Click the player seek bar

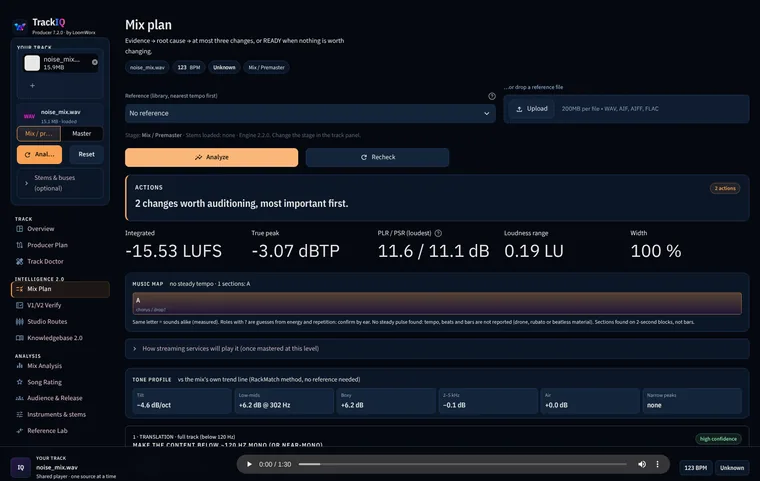click(462, 465)
